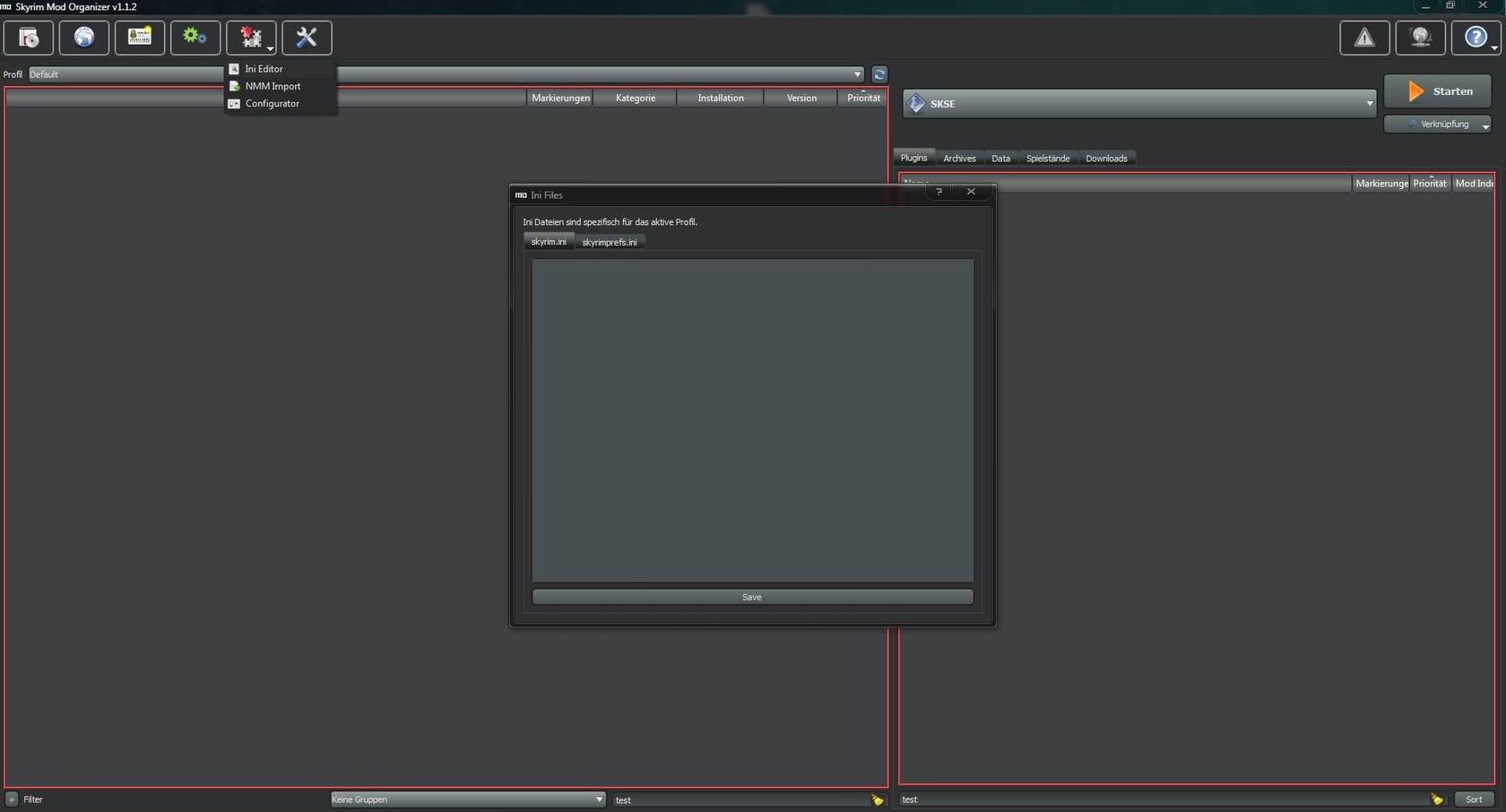Click the update globe icon
Viewport: 1506px width, 812px height.
1420,38
